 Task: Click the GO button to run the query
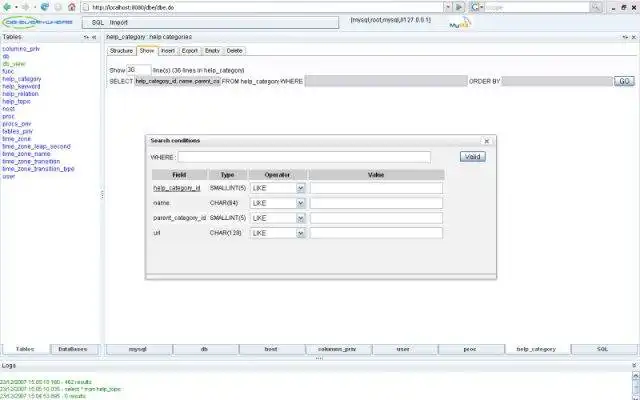coord(624,81)
